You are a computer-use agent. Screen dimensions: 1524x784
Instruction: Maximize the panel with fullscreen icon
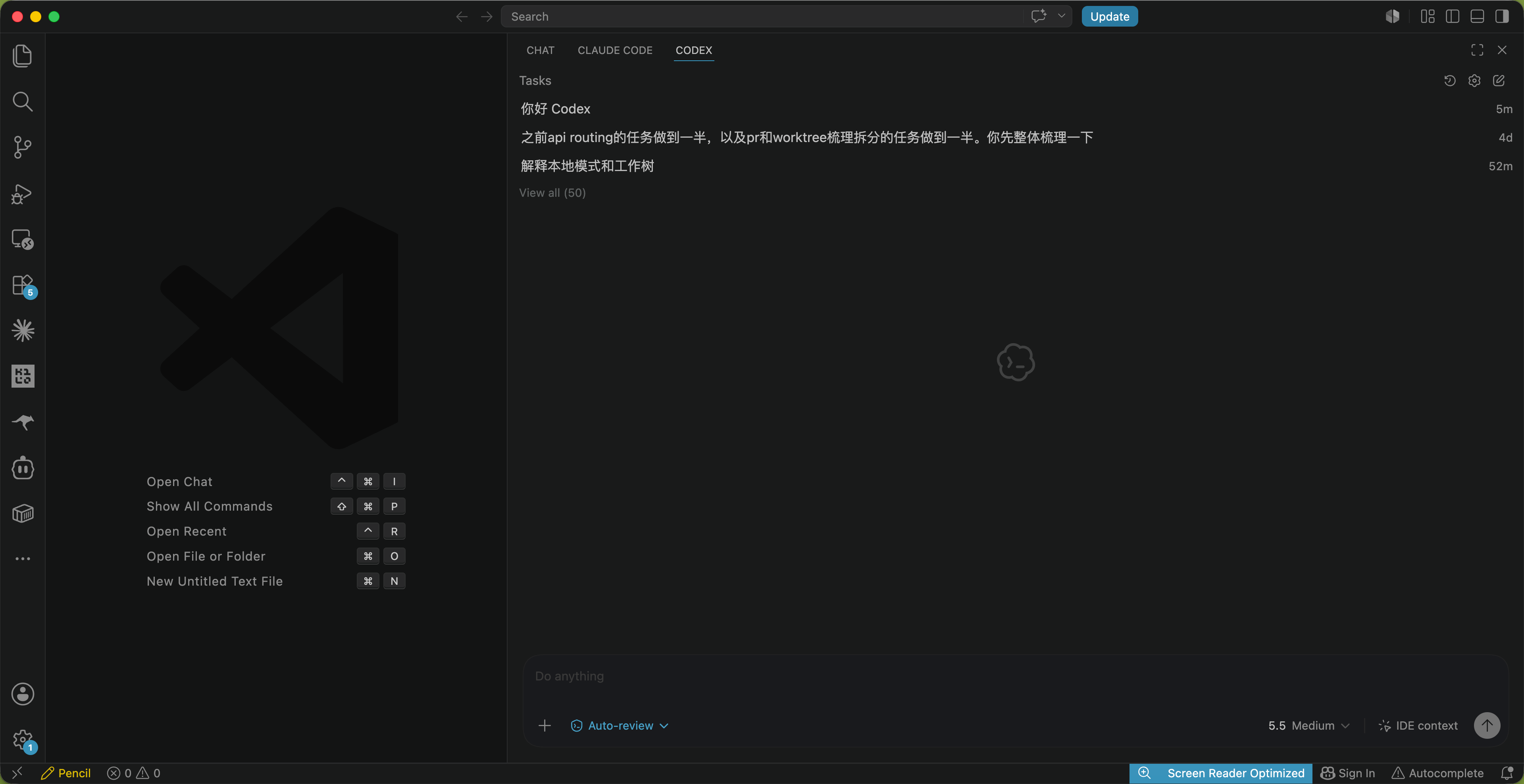point(1477,50)
